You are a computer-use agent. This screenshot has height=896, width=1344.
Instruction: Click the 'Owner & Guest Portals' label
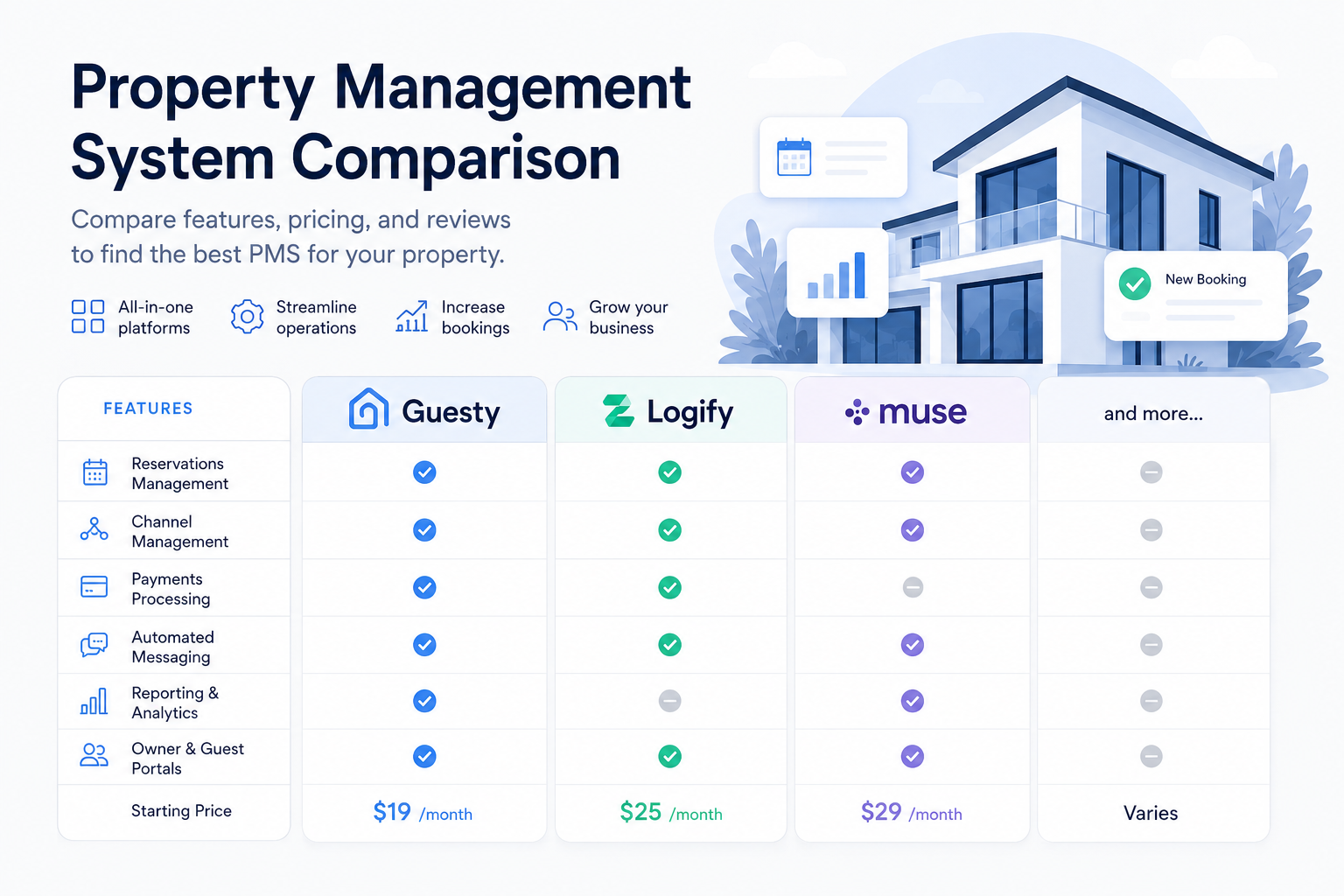[x=187, y=759]
